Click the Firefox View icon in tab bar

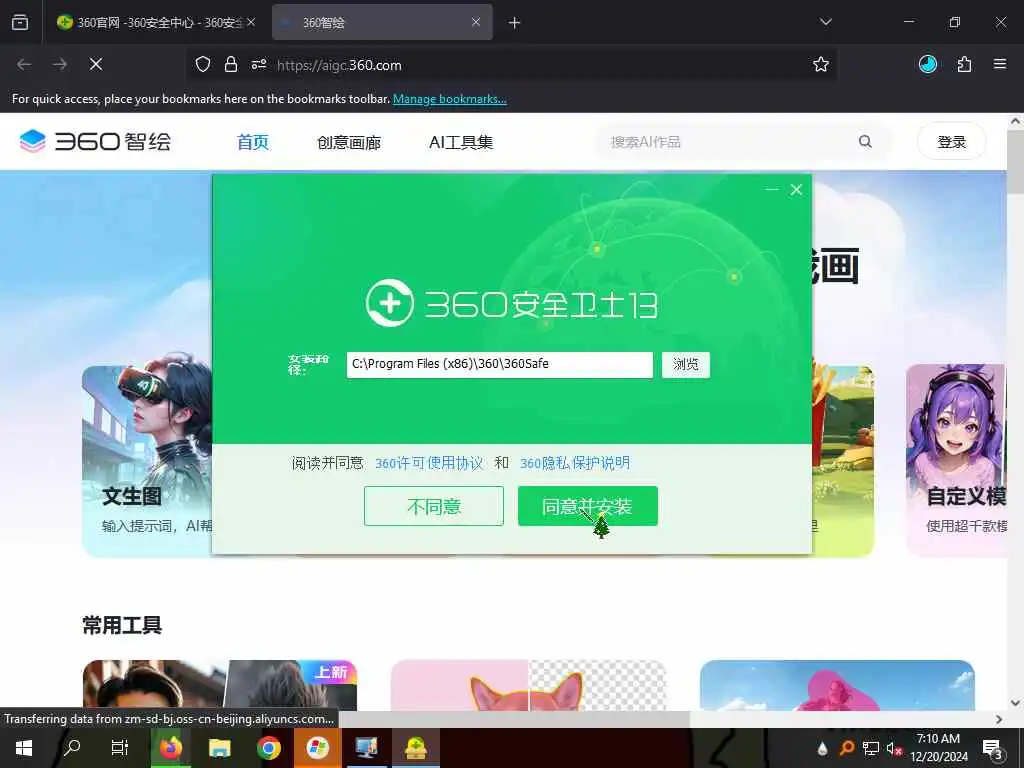(20, 22)
